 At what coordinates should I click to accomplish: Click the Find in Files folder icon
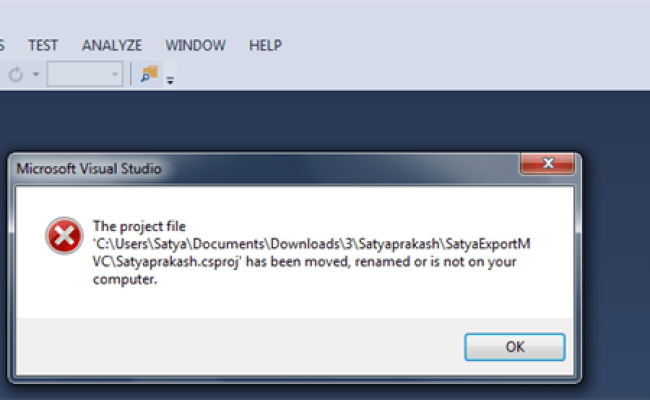[149, 74]
